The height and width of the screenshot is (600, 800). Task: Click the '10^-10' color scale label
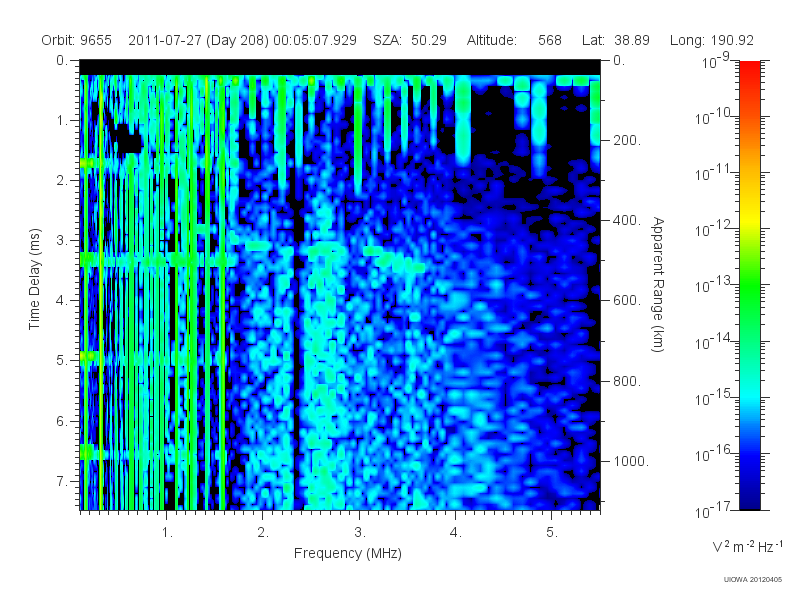[x=713, y=116]
